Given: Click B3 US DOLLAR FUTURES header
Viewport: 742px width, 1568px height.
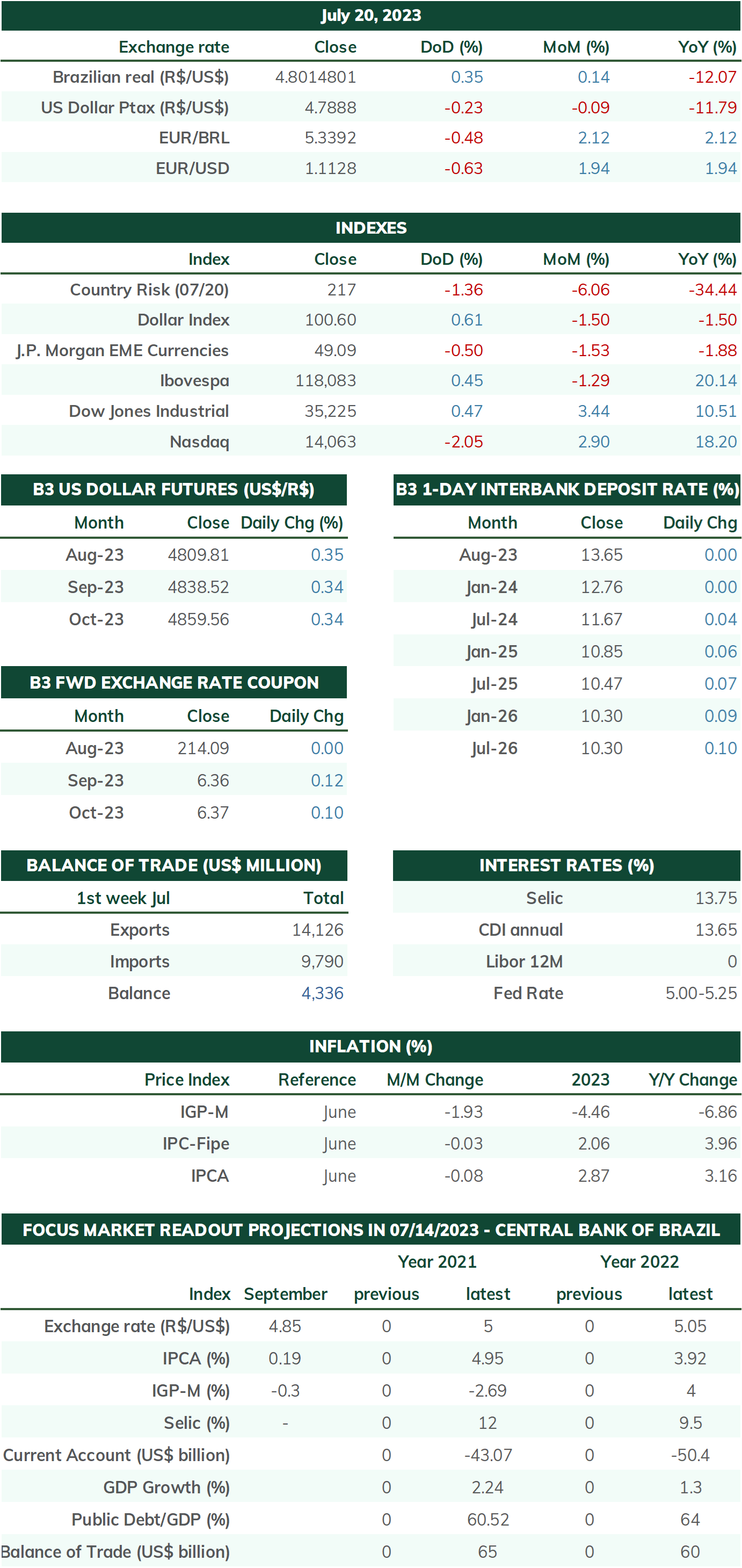Looking at the screenshot, I should pos(174,489).
